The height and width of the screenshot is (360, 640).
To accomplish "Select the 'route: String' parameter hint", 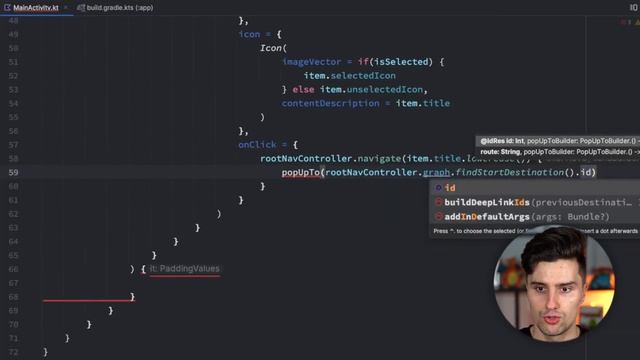I will 558,152.
